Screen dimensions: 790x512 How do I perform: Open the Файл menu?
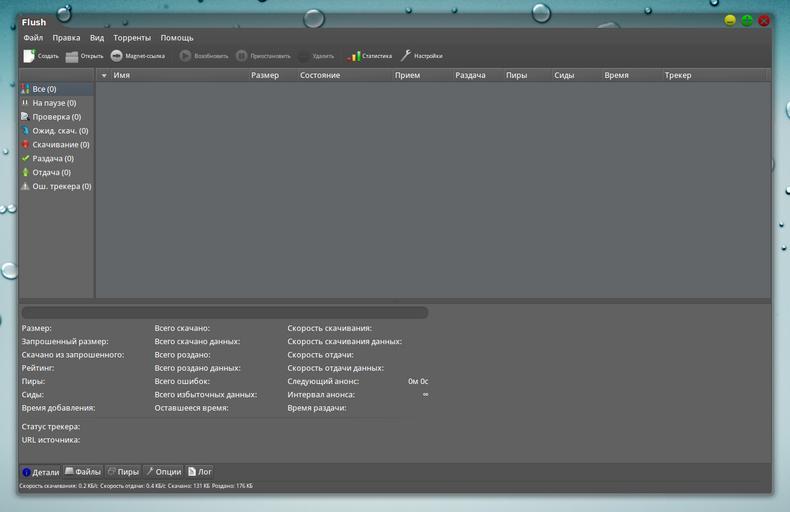32,38
